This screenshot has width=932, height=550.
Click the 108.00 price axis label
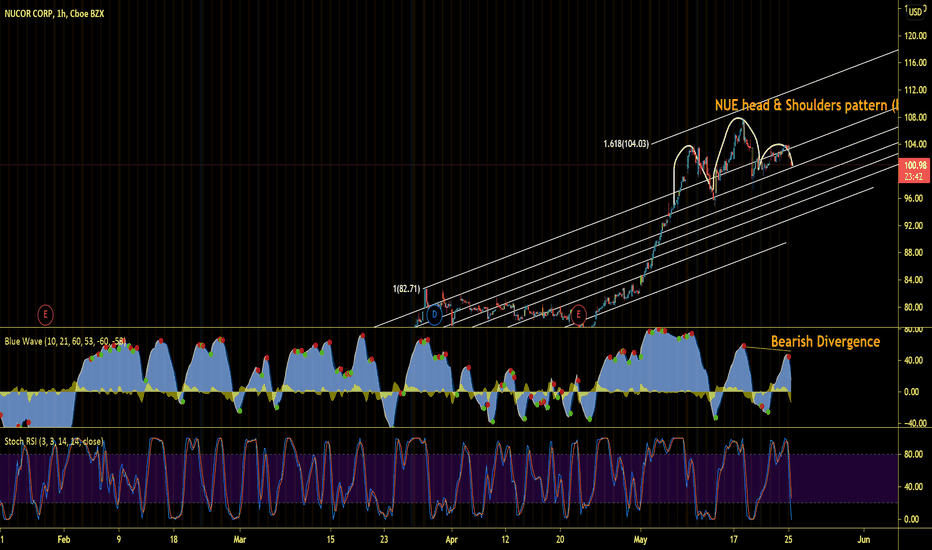[x=915, y=117]
